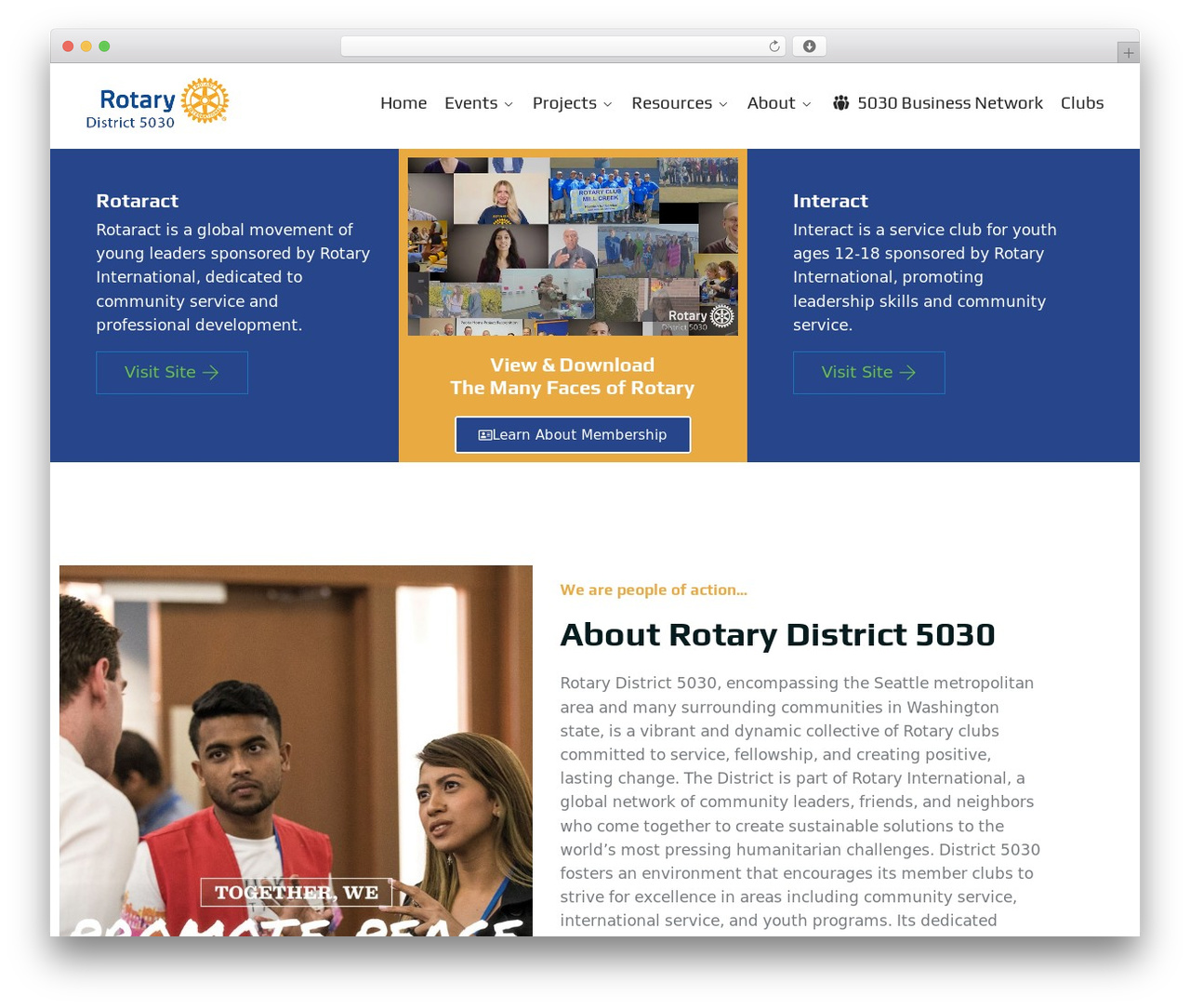Select the About menu label
The width and height of the screenshot is (1190, 1008).
click(x=771, y=103)
